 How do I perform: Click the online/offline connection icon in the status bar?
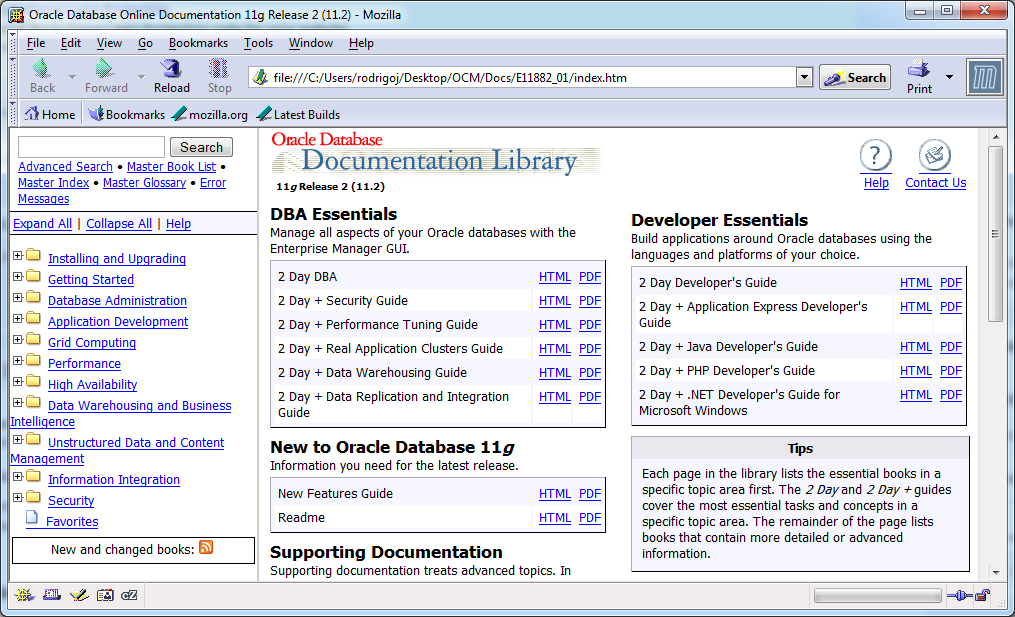pos(959,596)
